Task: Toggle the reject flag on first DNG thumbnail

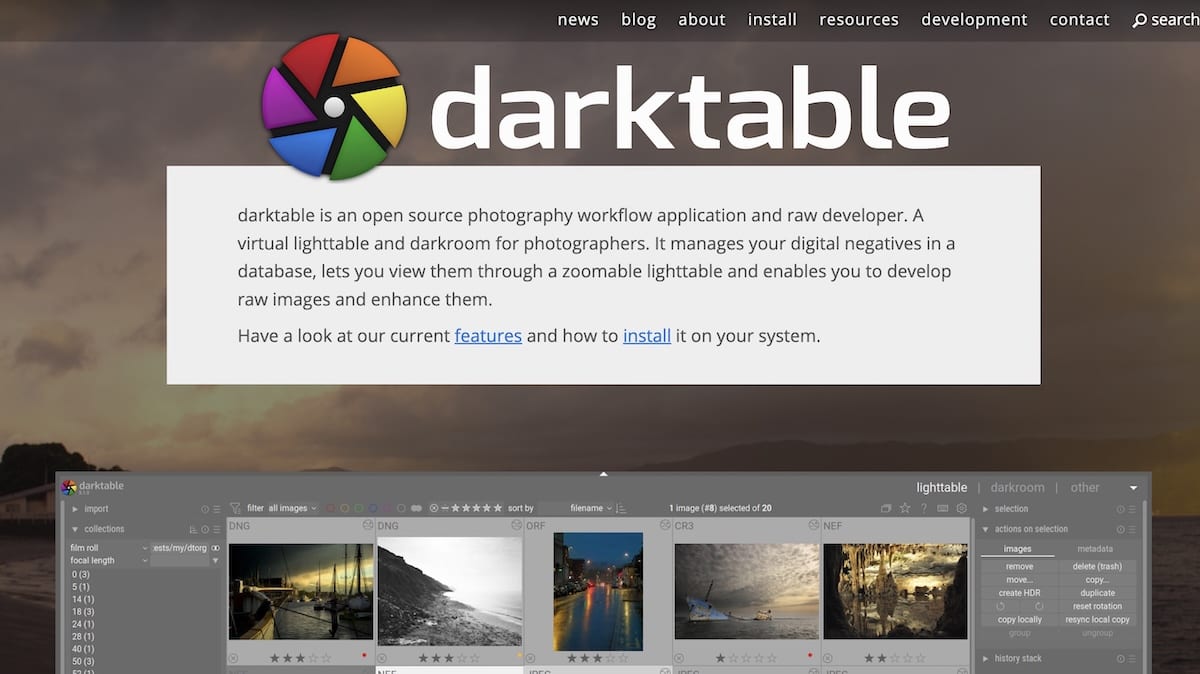Action: point(232,657)
